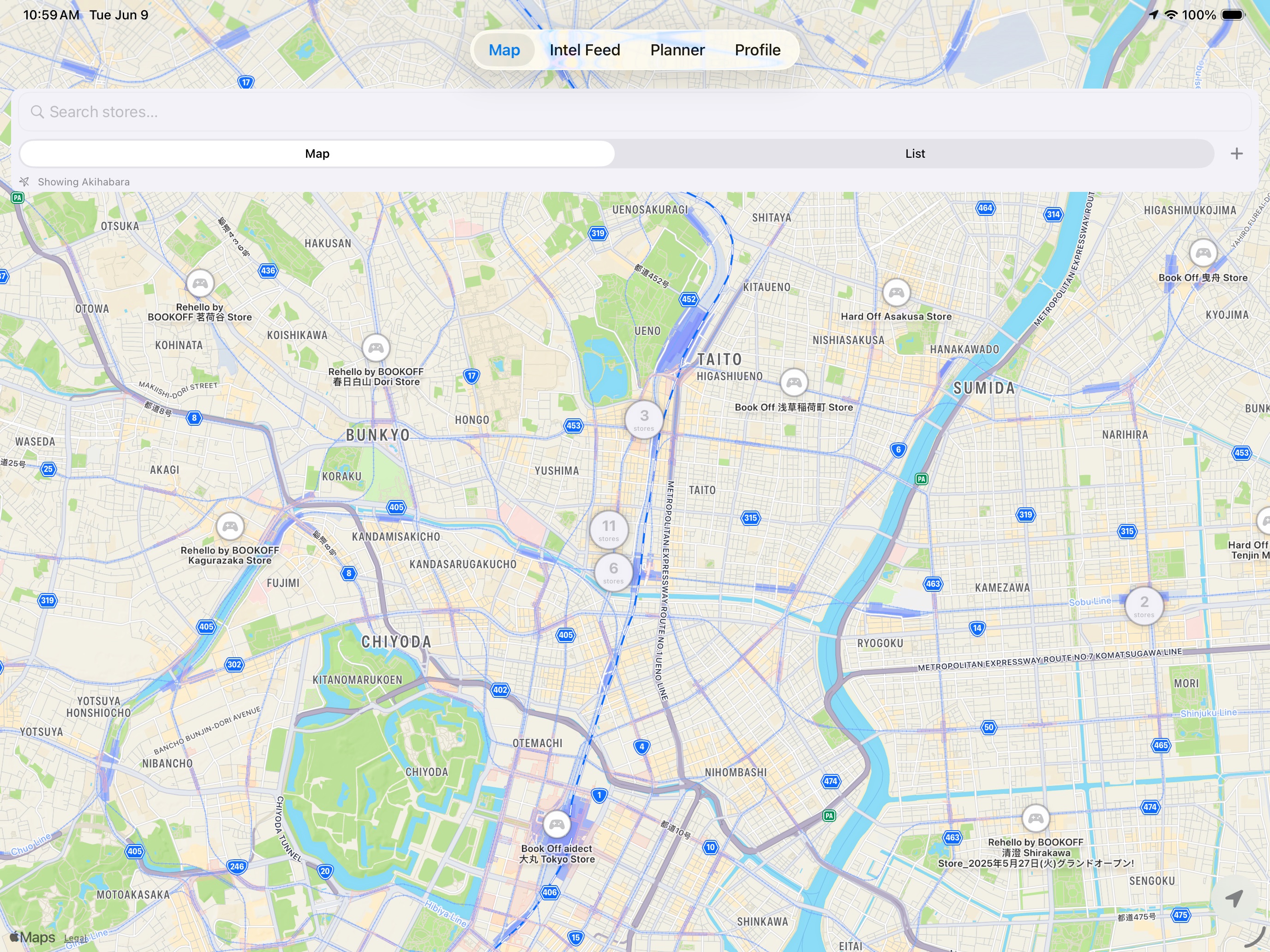Click the plus icon beside the List segment
The width and height of the screenshot is (1270, 952).
pos(1237,153)
